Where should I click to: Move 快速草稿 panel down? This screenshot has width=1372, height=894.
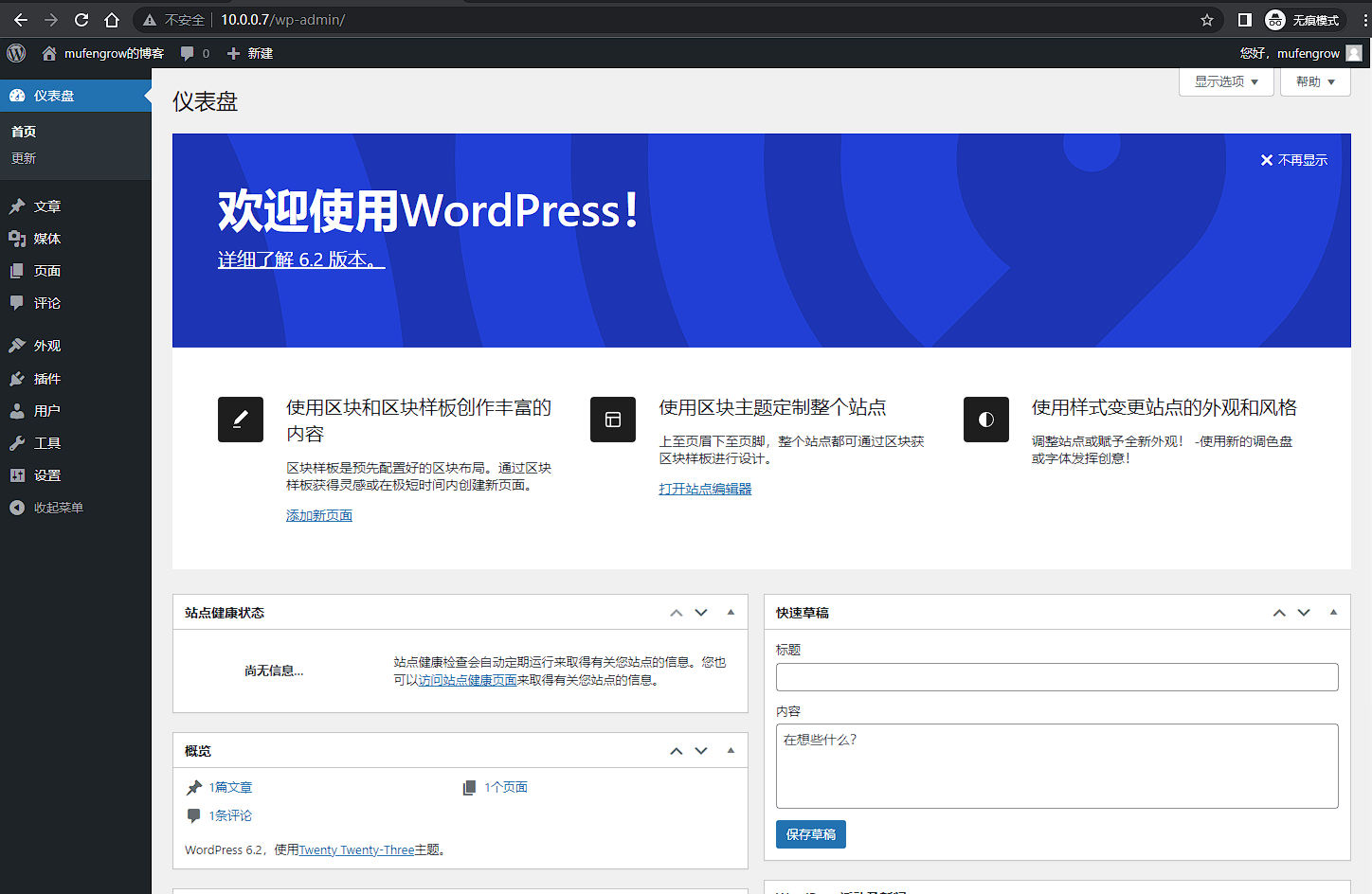1304,613
